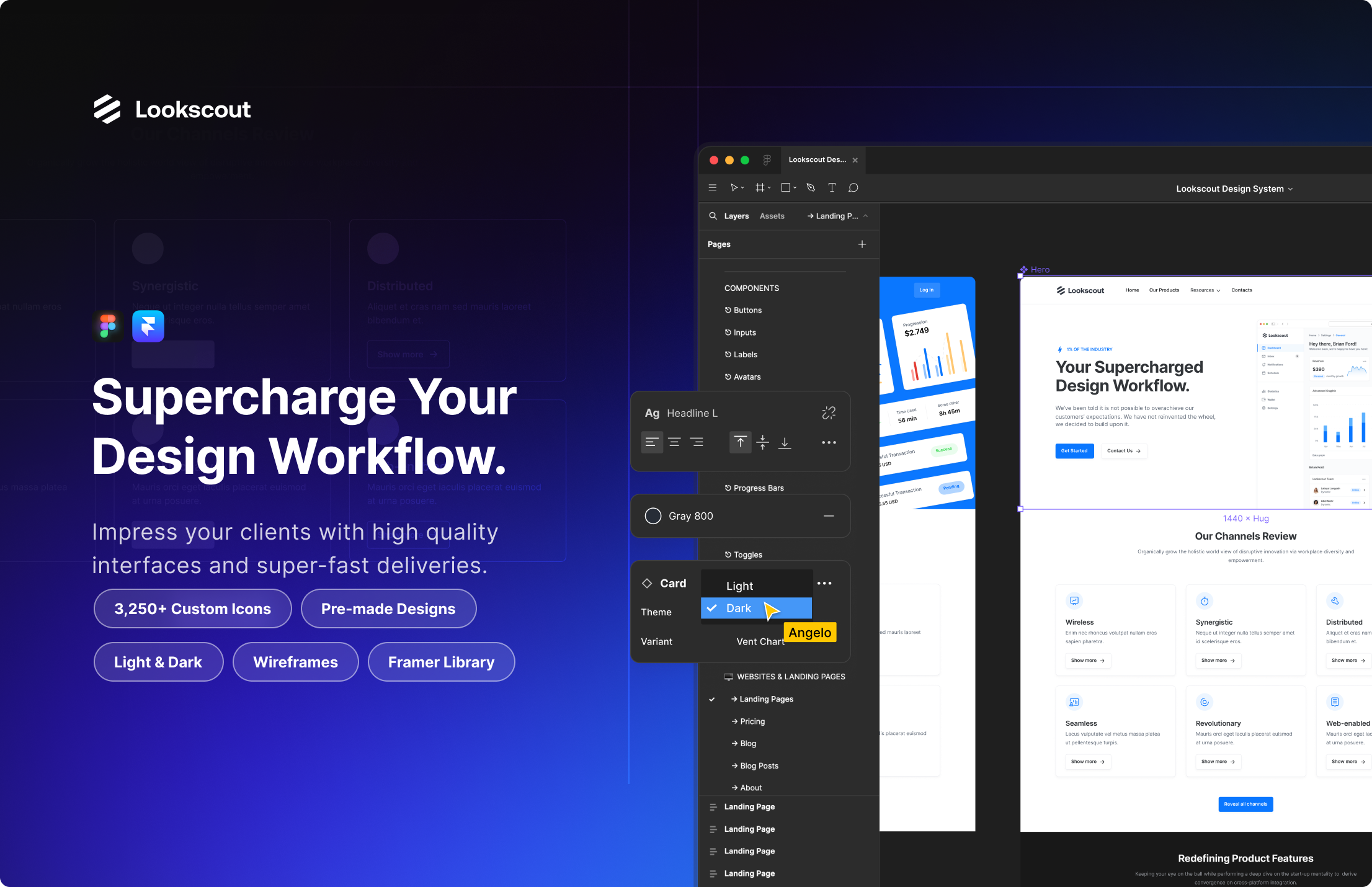Align text to middle vertically
Image resolution: width=1372 pixels, height=887 pixels.
[x=763, y=442]
